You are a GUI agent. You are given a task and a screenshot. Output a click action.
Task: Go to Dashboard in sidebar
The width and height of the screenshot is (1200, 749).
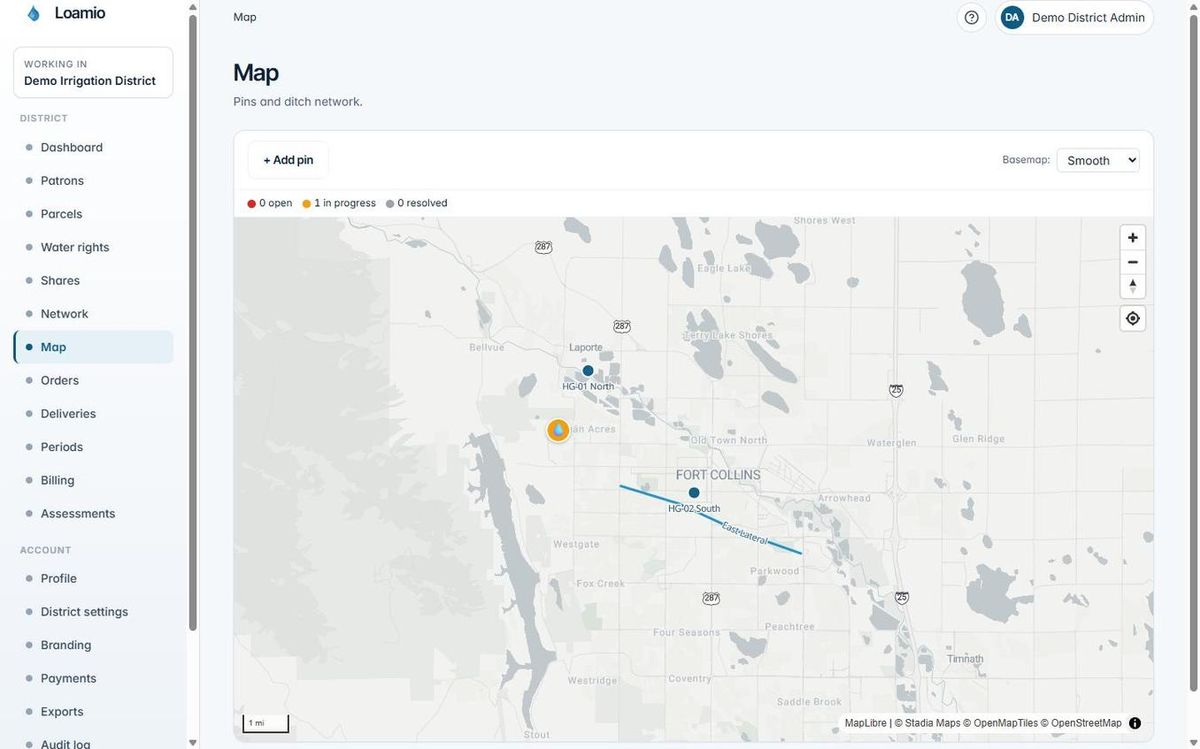point(93,147)
